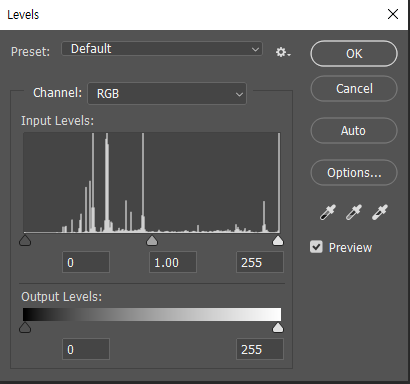Select the gray point eyedropper
This screenshot has width=410, height=384.
[x=354, y=213]
